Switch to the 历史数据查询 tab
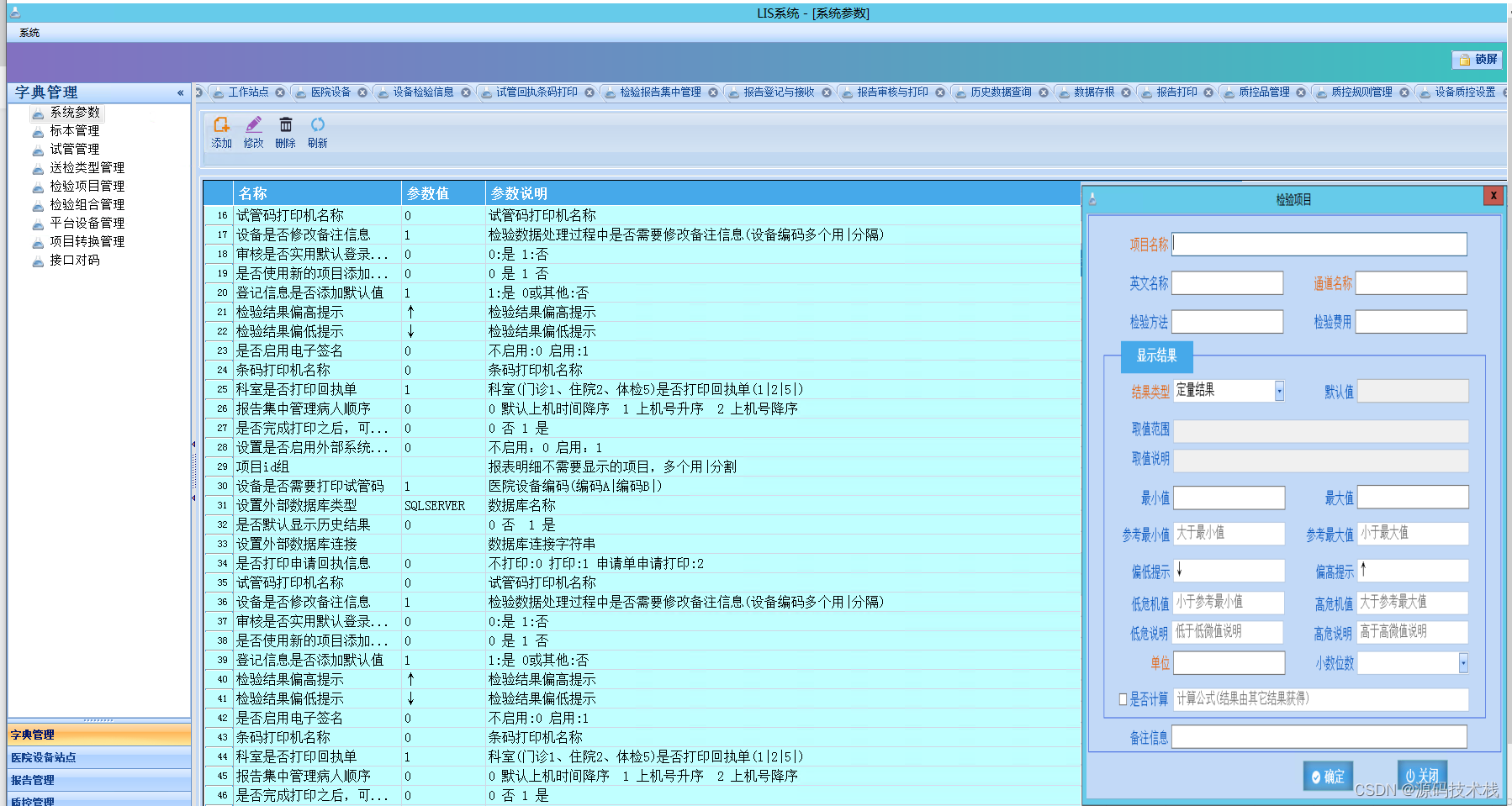Viewport: 1512px width, 806px height. (x=1001, y=92)
